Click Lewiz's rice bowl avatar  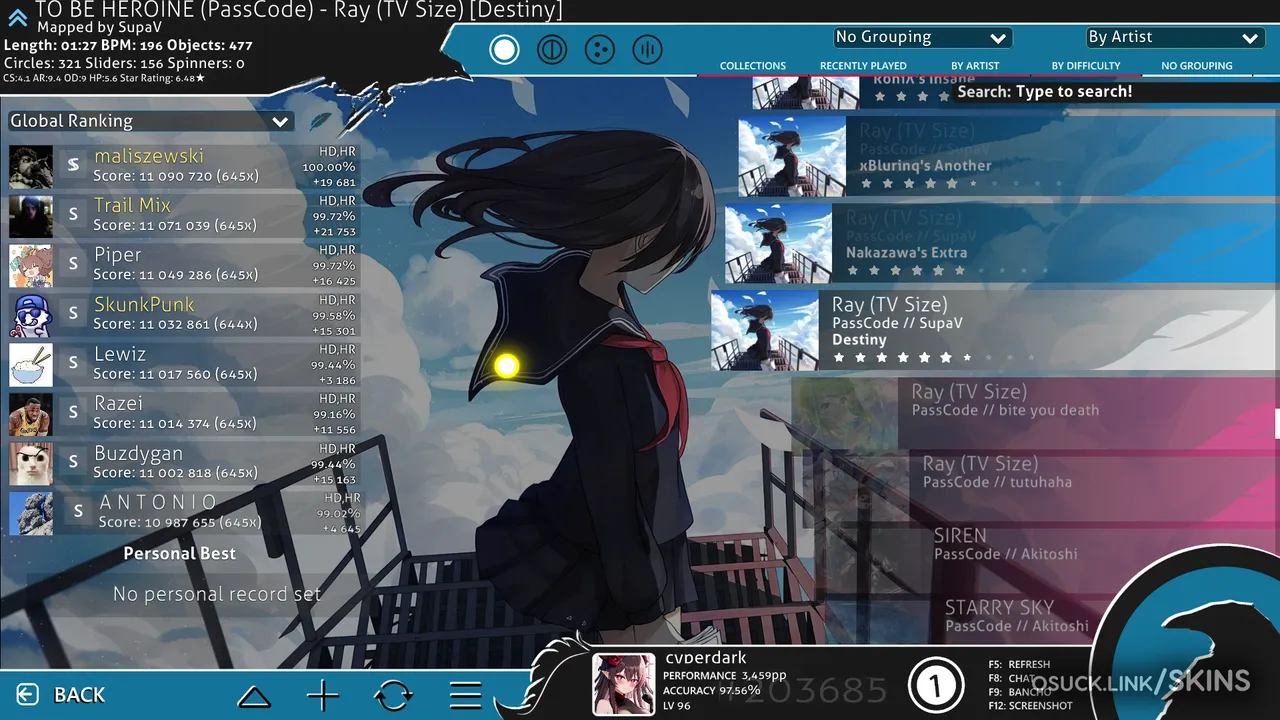(31, 365)
